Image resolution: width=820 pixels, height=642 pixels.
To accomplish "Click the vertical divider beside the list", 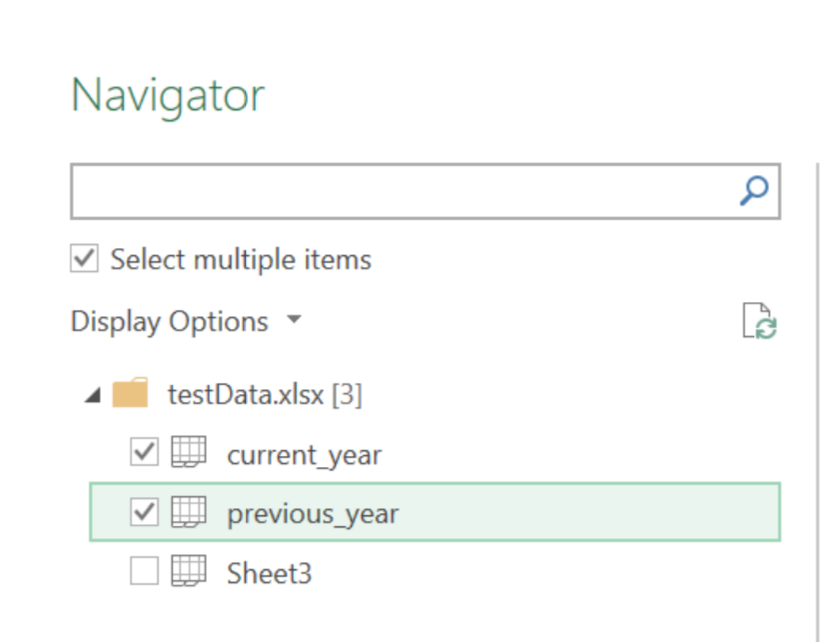I will (817, 403).
